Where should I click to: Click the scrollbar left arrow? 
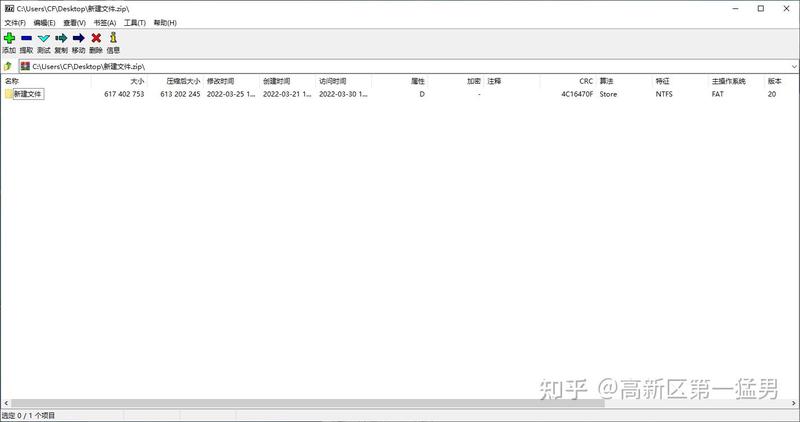[6, 403]
